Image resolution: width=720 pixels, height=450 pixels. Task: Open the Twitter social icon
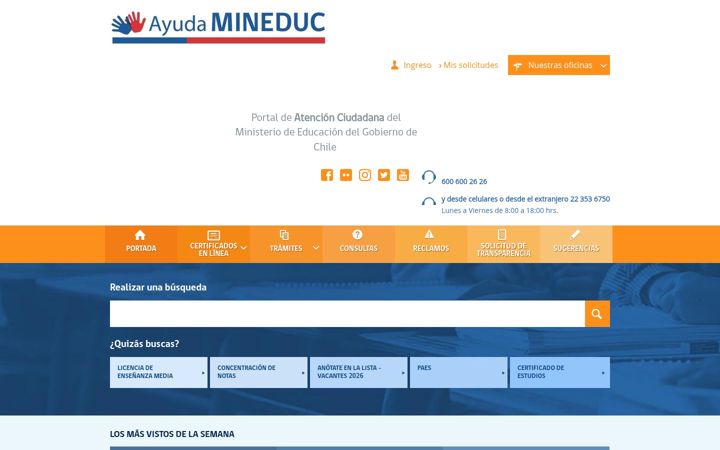point(384,175)
